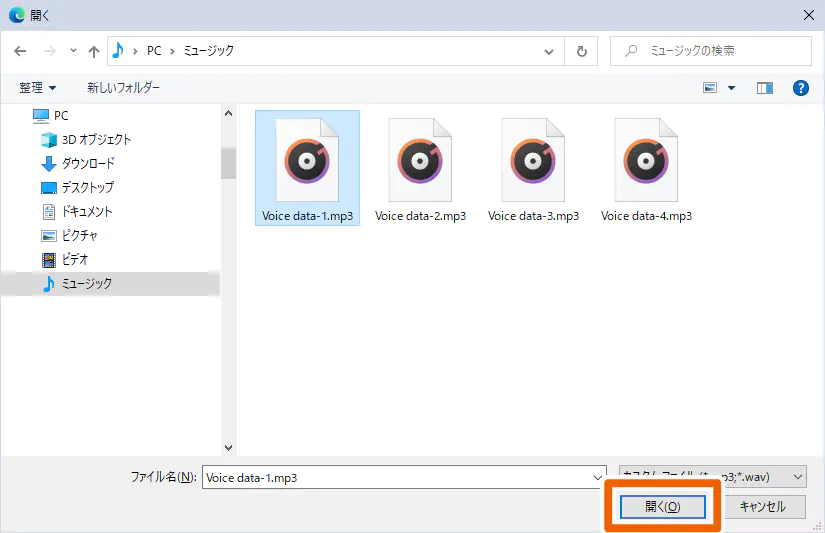The image size is (825, 533).
Task: Click the Back navigation arrow
Action: click(20, 51)
